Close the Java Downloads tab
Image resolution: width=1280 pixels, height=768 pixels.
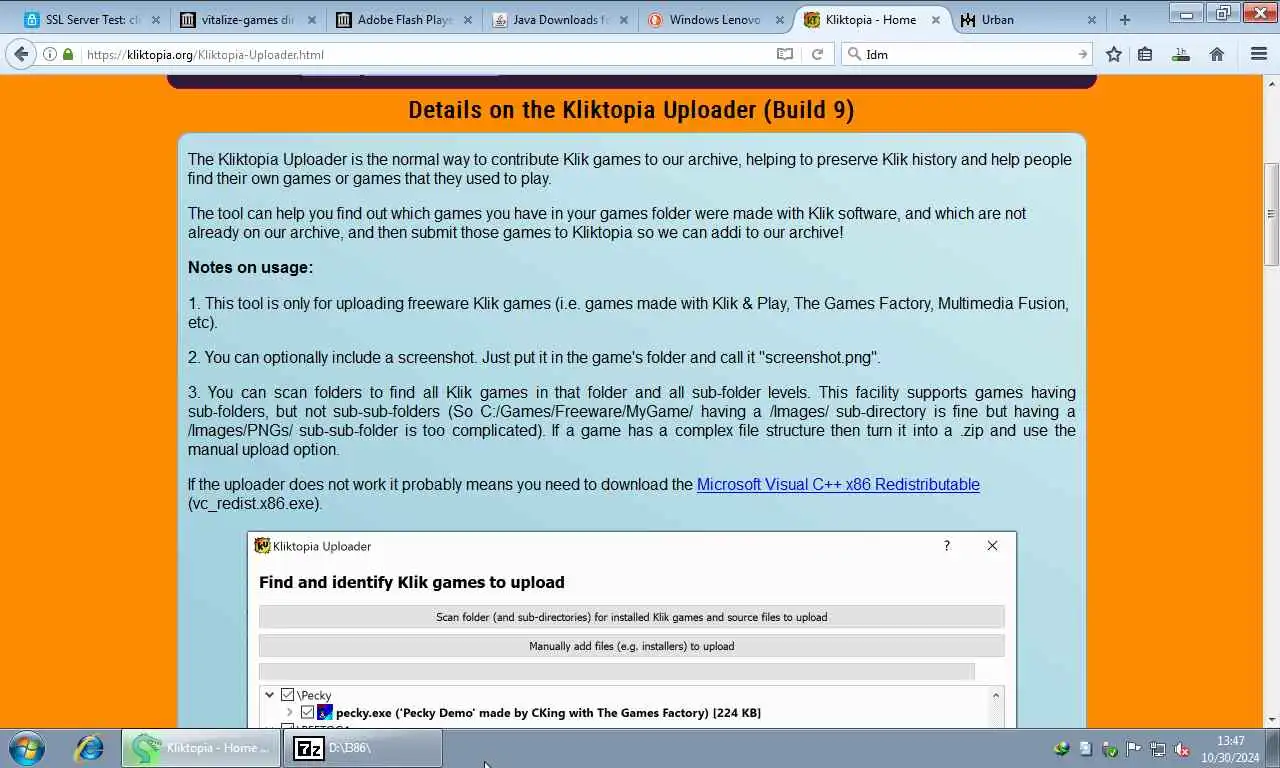624,20
